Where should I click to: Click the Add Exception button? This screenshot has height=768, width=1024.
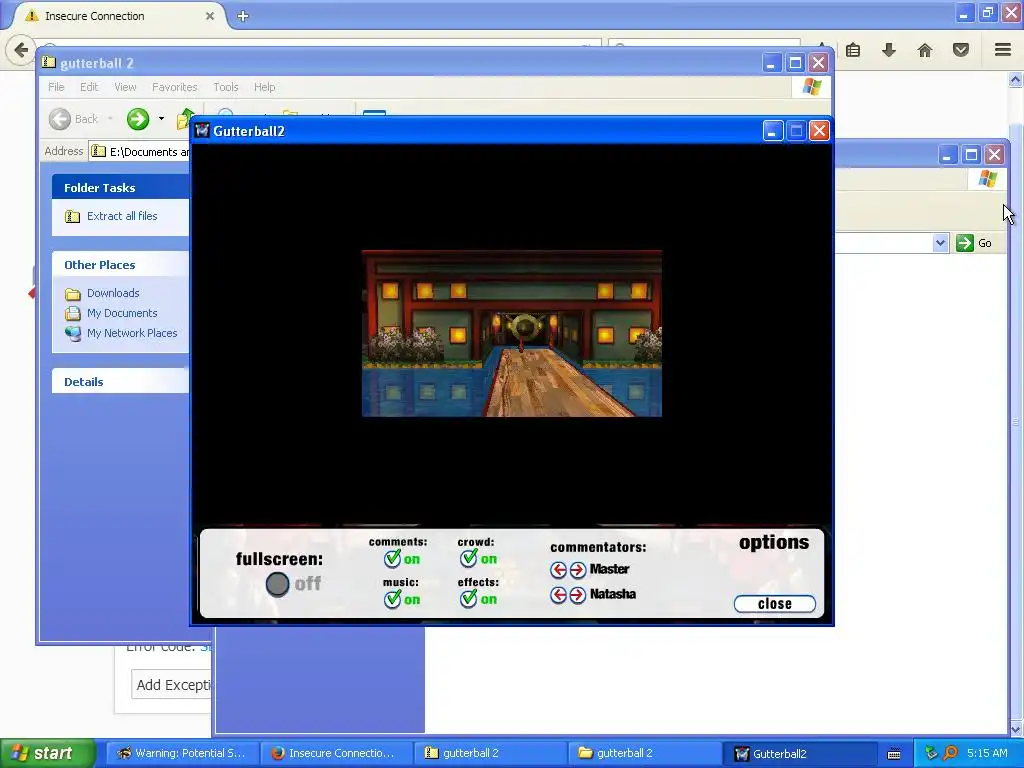click(x=173, y=684)
